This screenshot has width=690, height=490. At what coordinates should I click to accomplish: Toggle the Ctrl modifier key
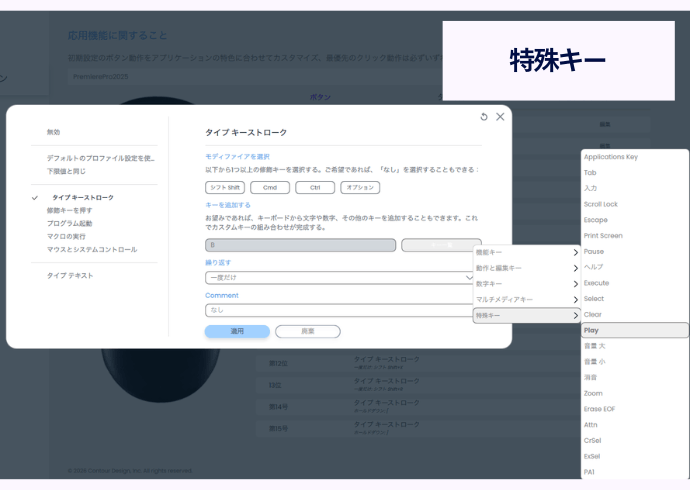click(315, 187)
